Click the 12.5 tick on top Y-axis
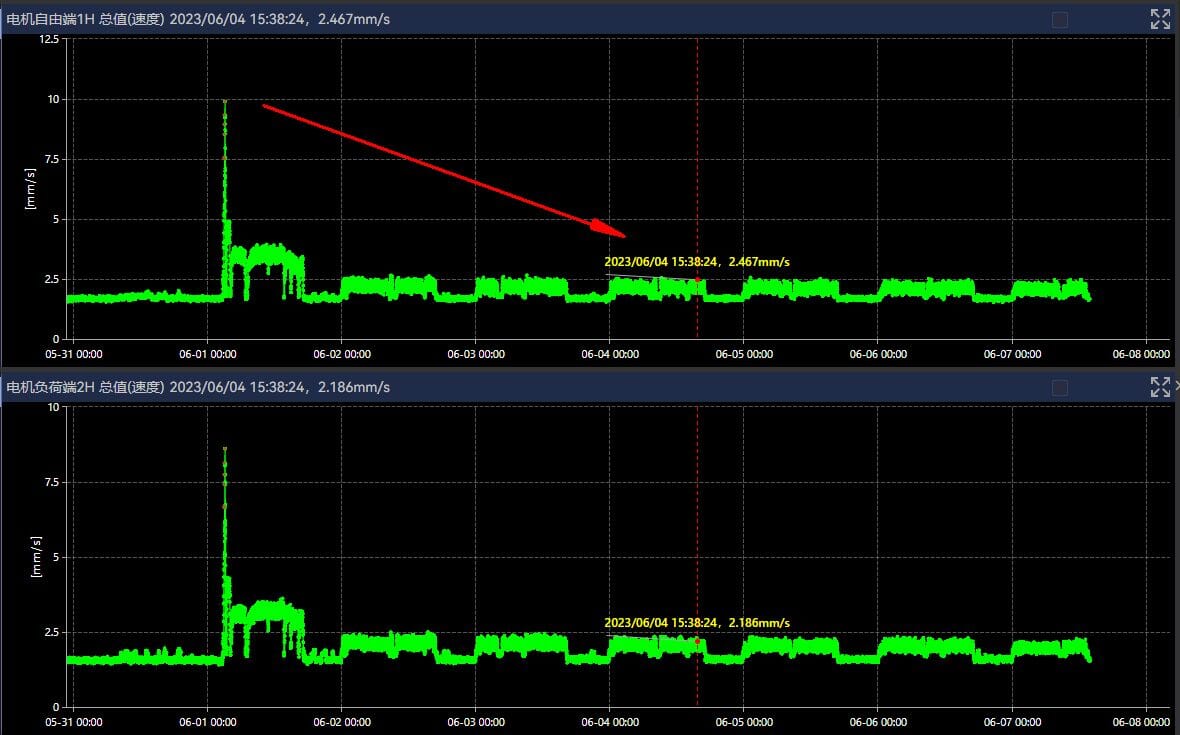1180x735 pixels. 47,39
